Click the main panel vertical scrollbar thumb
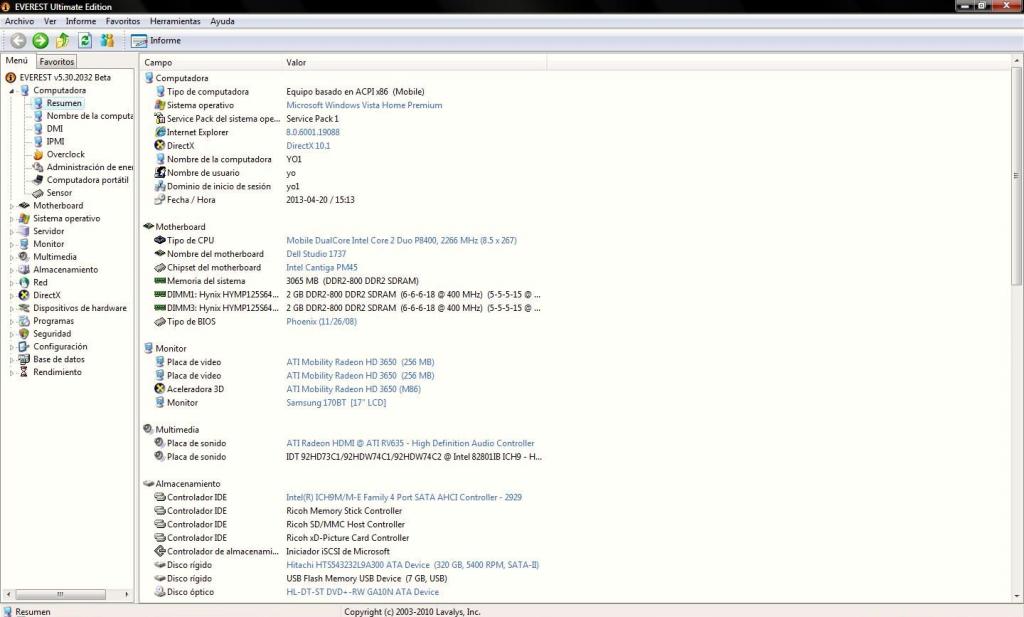 (1016, 176)
